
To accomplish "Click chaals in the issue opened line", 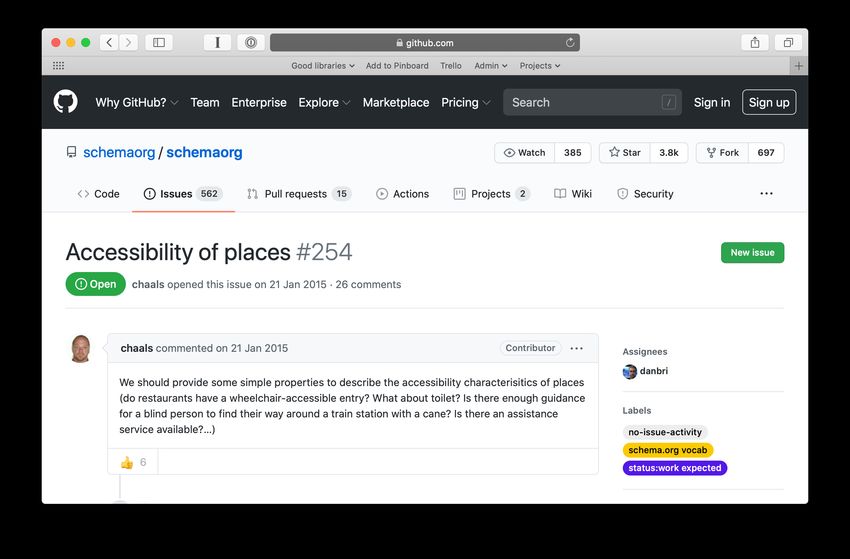I will click(148, 285).
